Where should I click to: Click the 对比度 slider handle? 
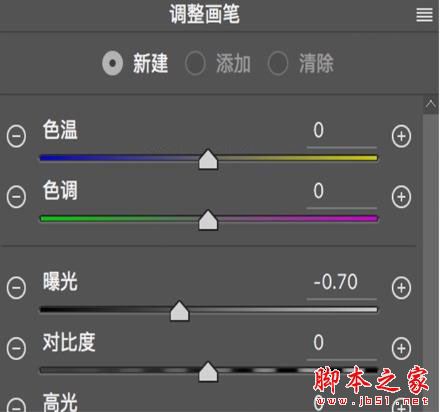pos(208,371)
